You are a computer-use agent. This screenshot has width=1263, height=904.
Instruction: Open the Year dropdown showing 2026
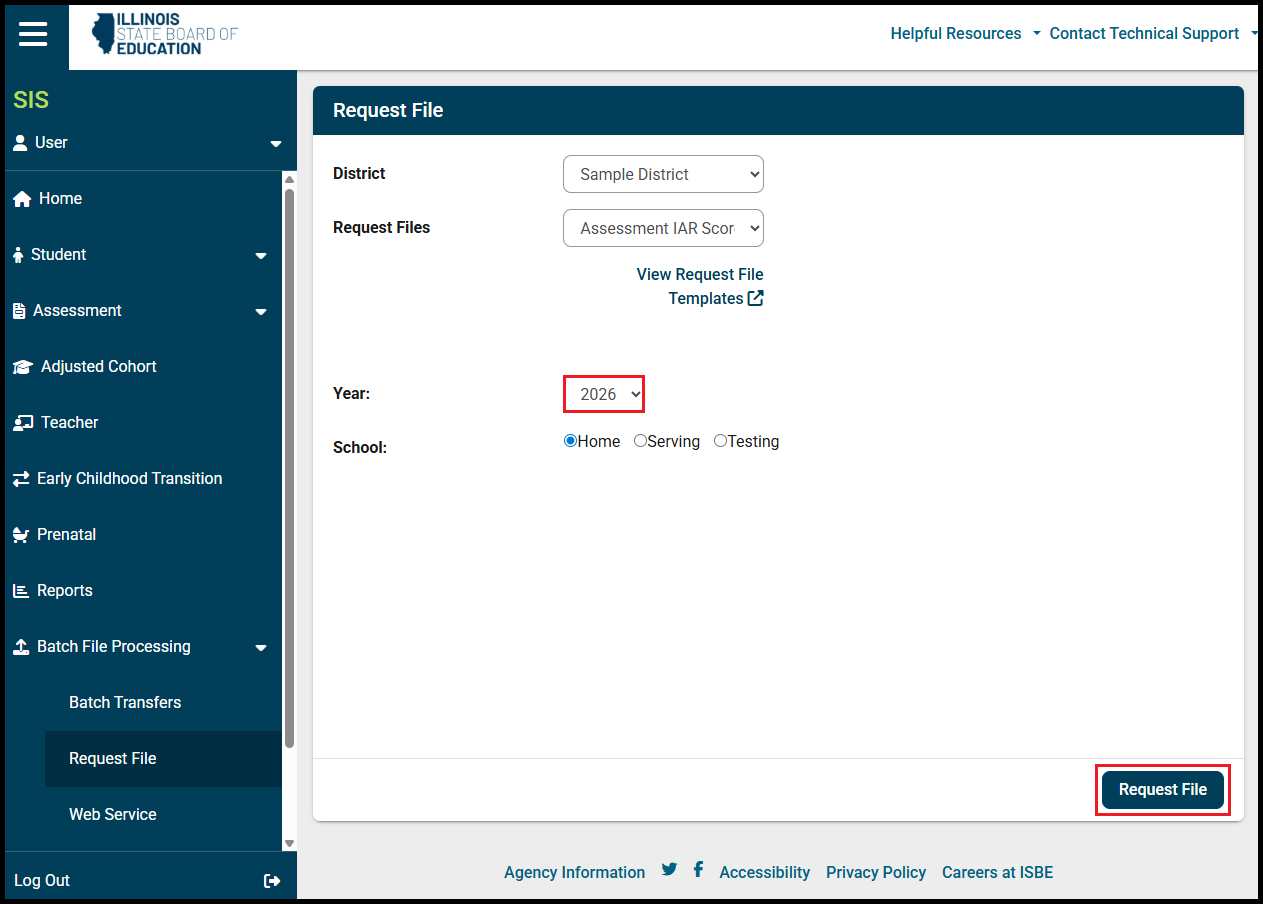[x=604, y=394]
